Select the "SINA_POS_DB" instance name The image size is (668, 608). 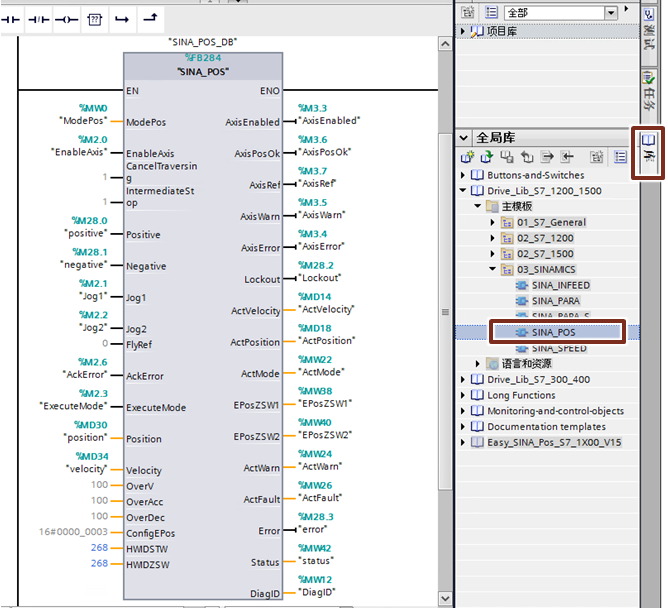pyautogui.click(x=202, y=42)
